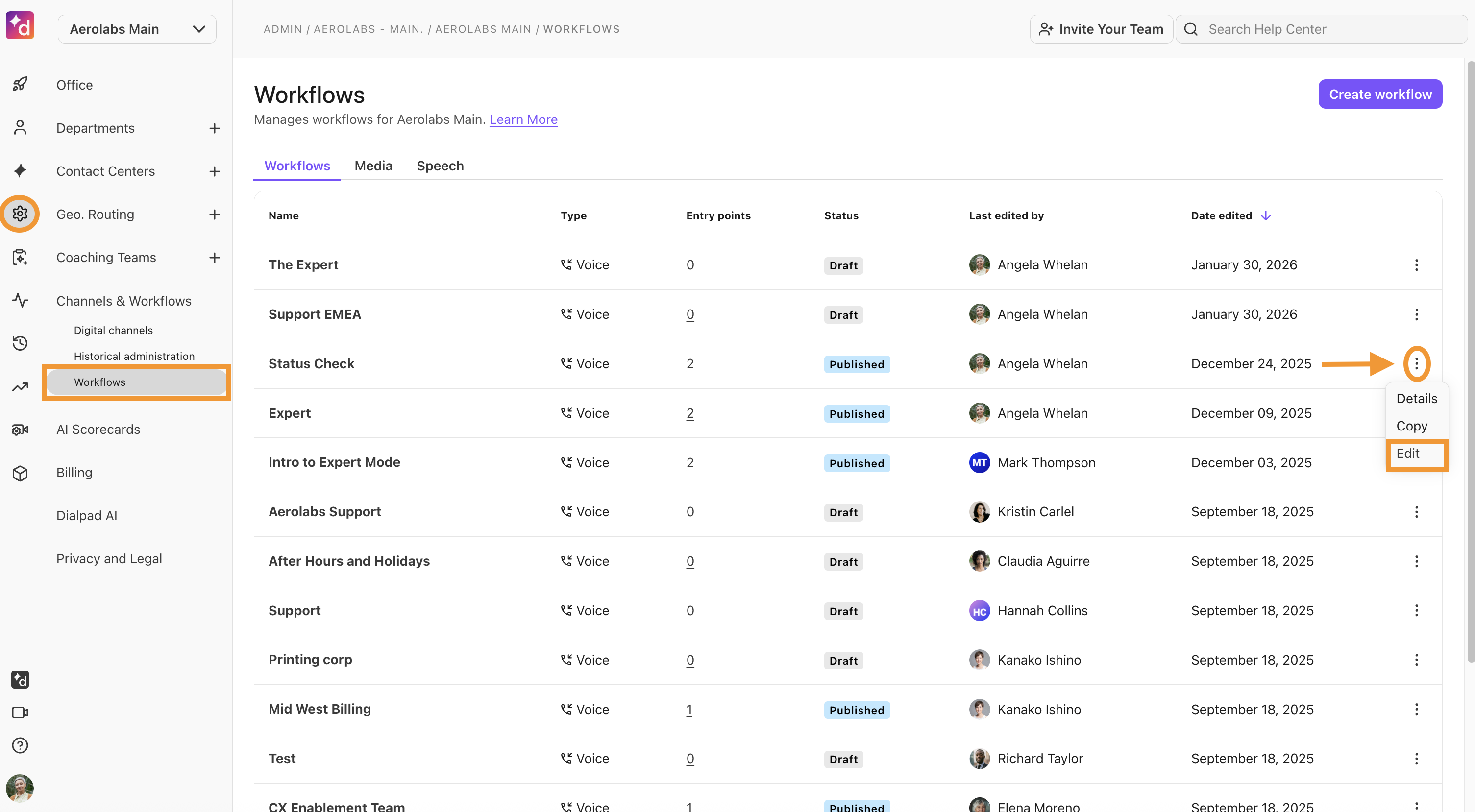Open the activity pulse sidebar icon
Image resolution: width=1475 pixels, height=812 pixels.
coord(20,300)
